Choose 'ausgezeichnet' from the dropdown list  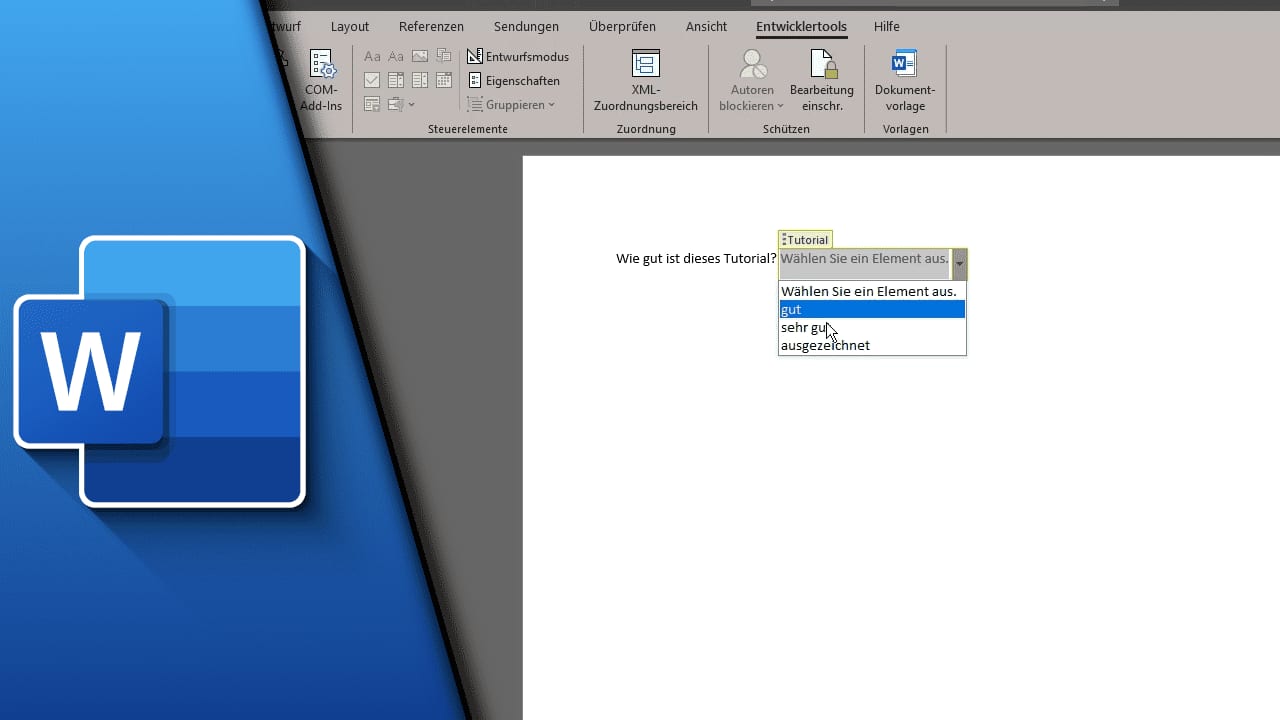coord(872,345)
